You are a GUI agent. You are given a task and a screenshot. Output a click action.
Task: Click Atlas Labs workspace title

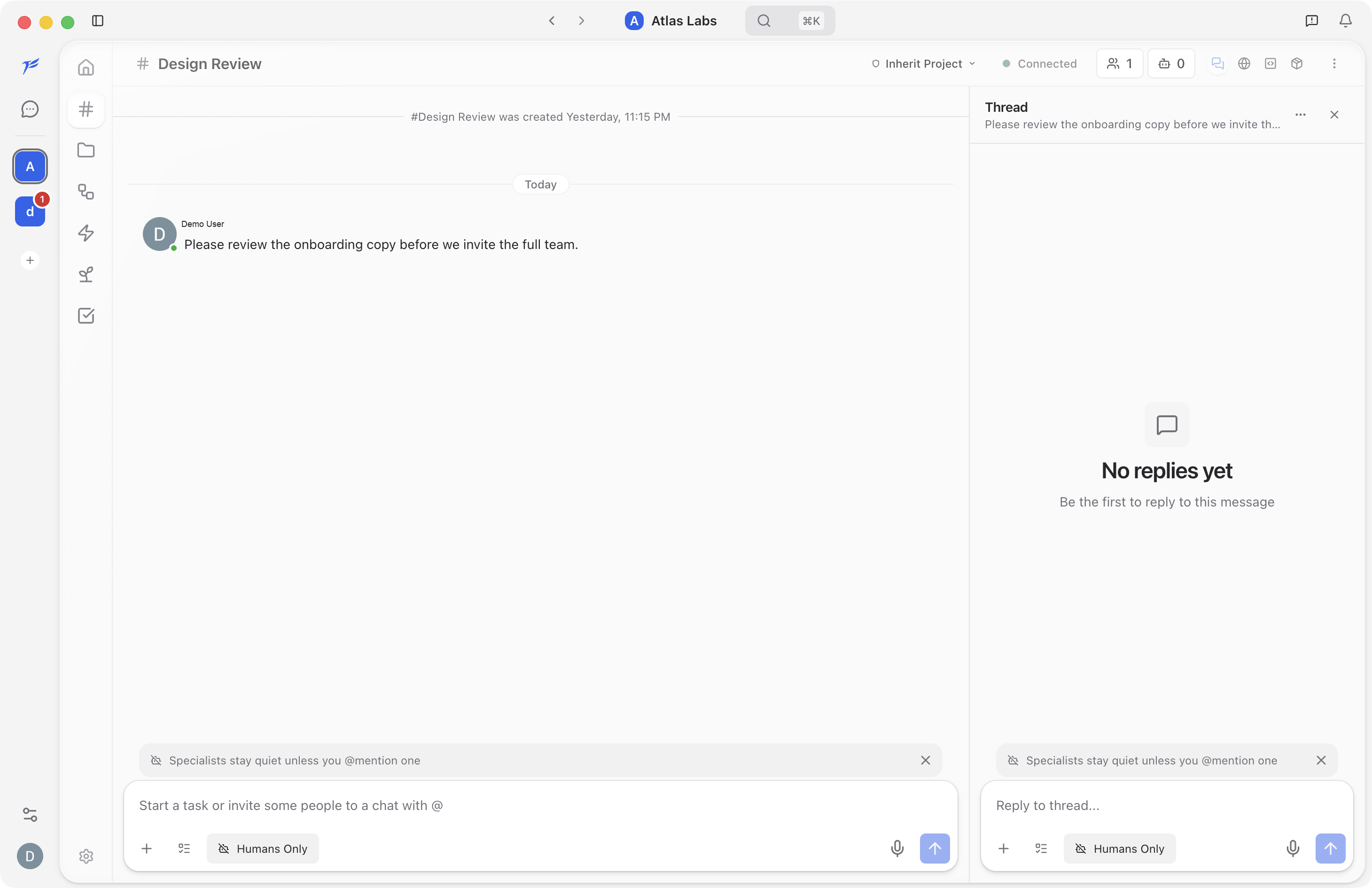point(684,21)
